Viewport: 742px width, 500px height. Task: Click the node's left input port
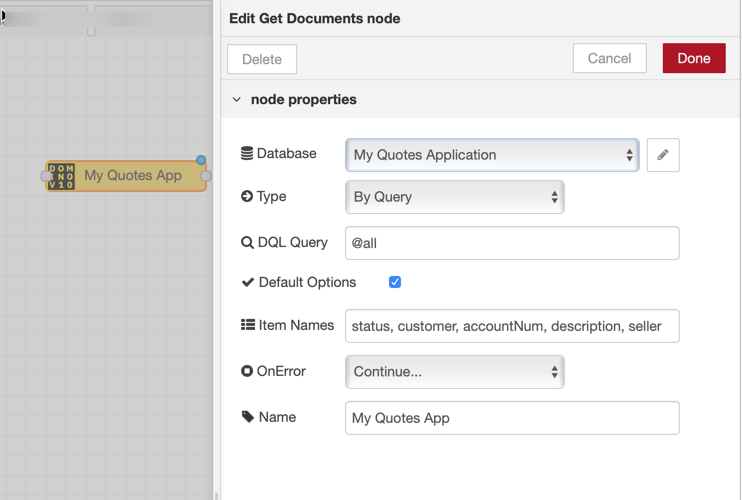[45, 176]
